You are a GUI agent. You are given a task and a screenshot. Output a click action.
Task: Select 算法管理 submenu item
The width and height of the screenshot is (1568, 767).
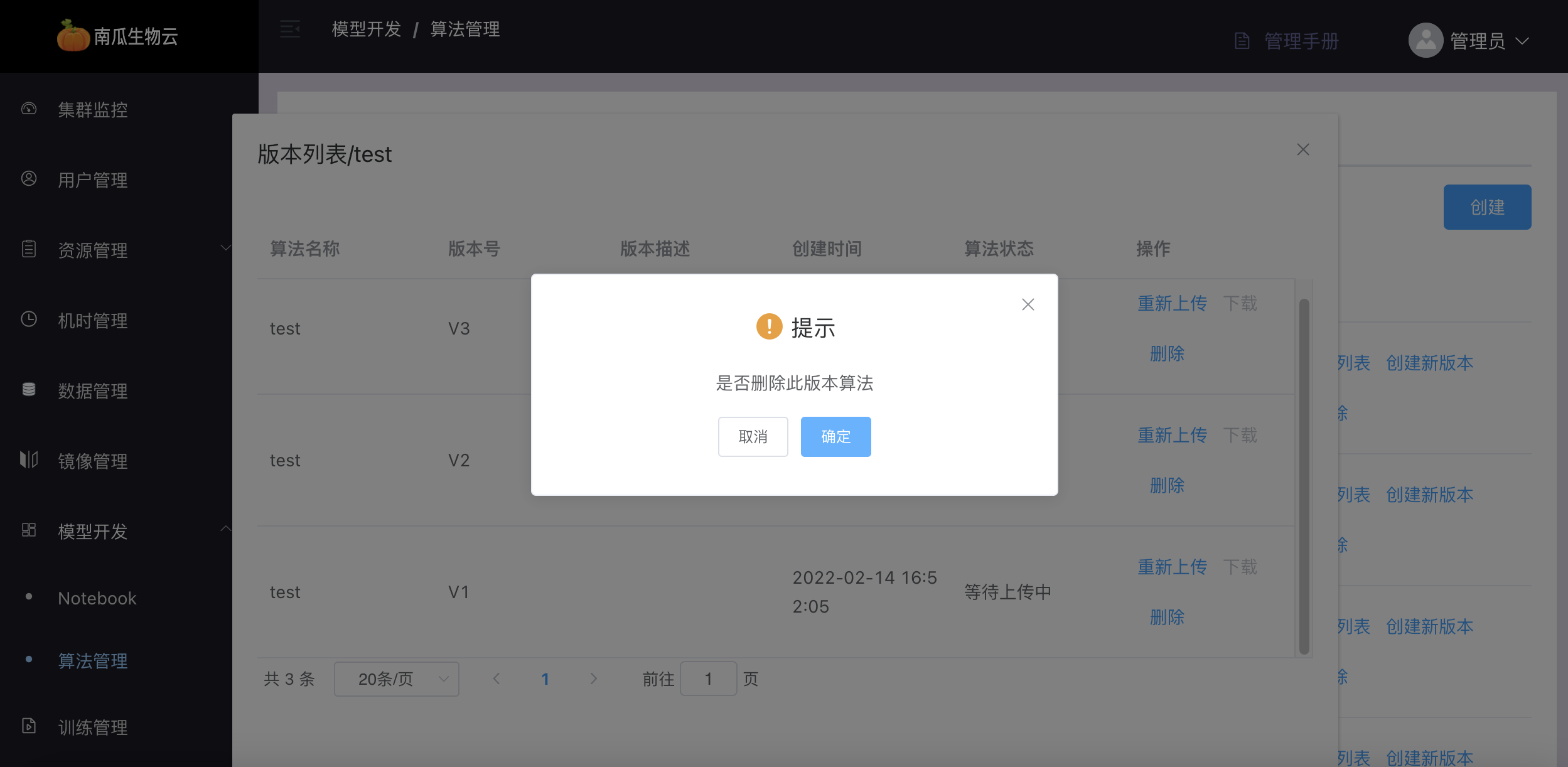tap(93, 661)
